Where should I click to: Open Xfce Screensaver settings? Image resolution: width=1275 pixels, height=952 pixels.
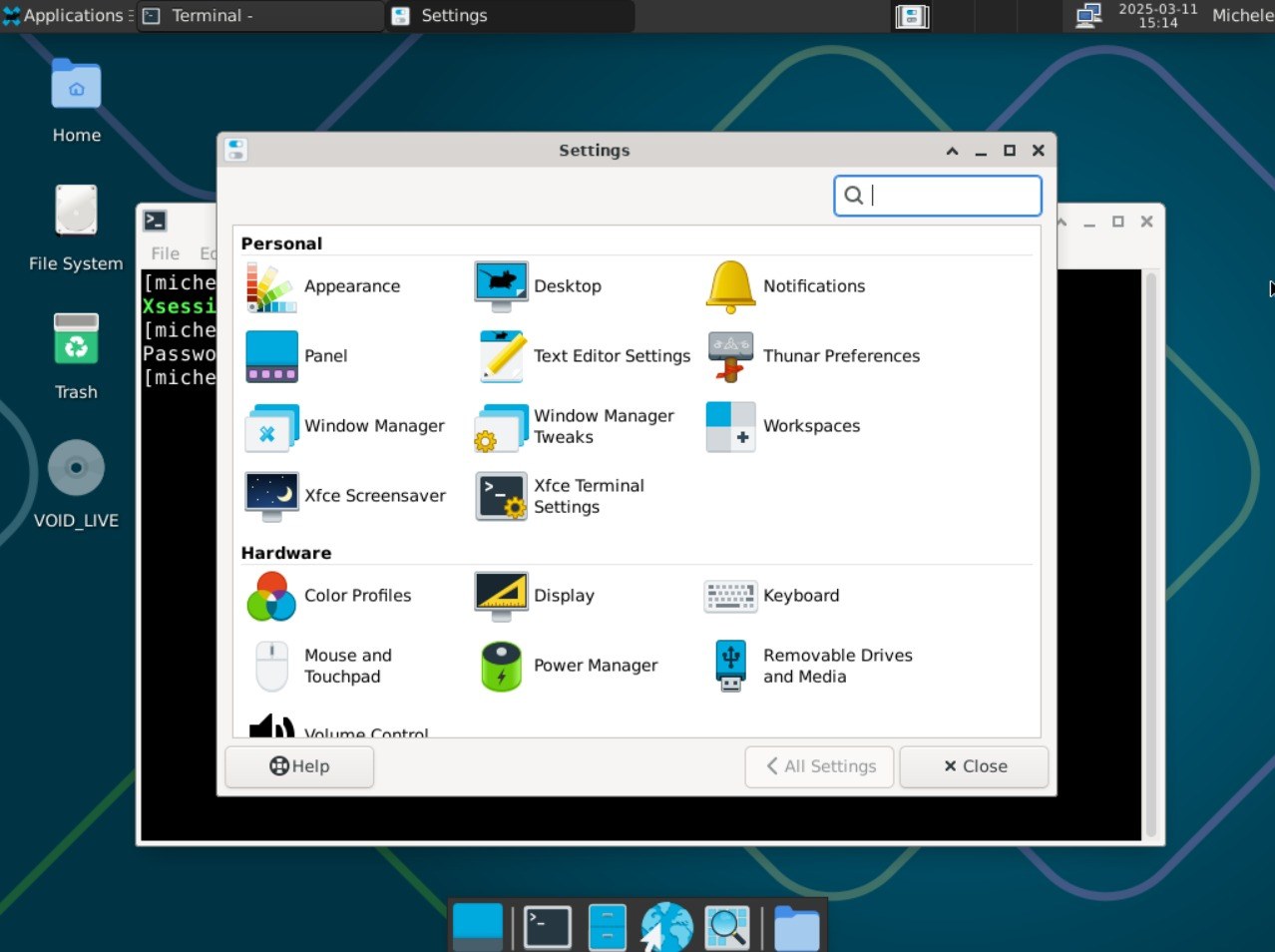[345, 496]
